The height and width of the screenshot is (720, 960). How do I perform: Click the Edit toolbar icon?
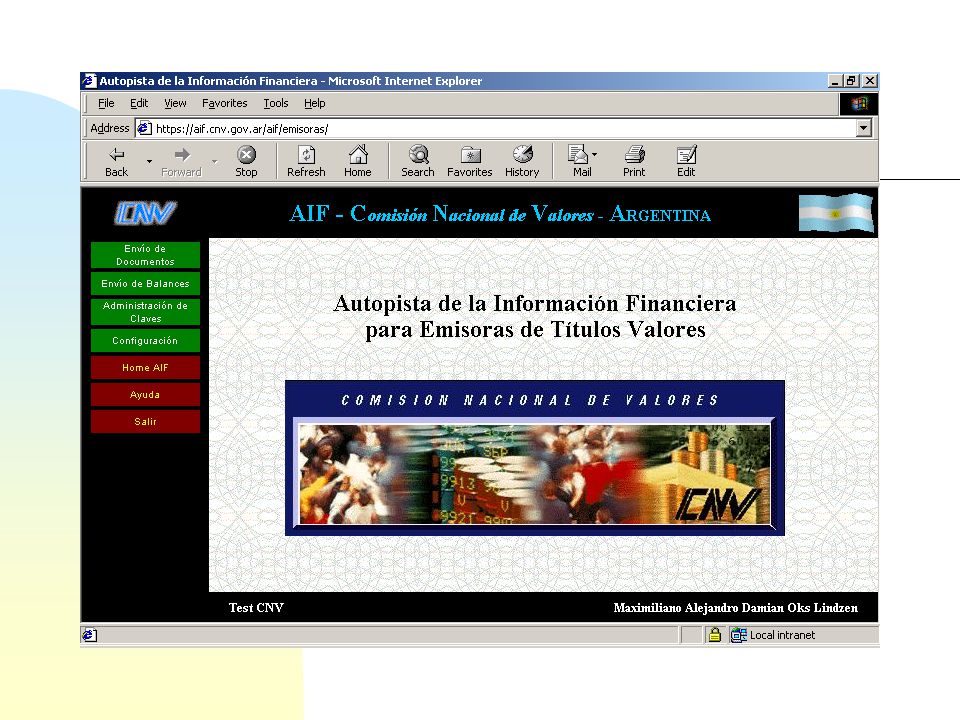point(686,154)
